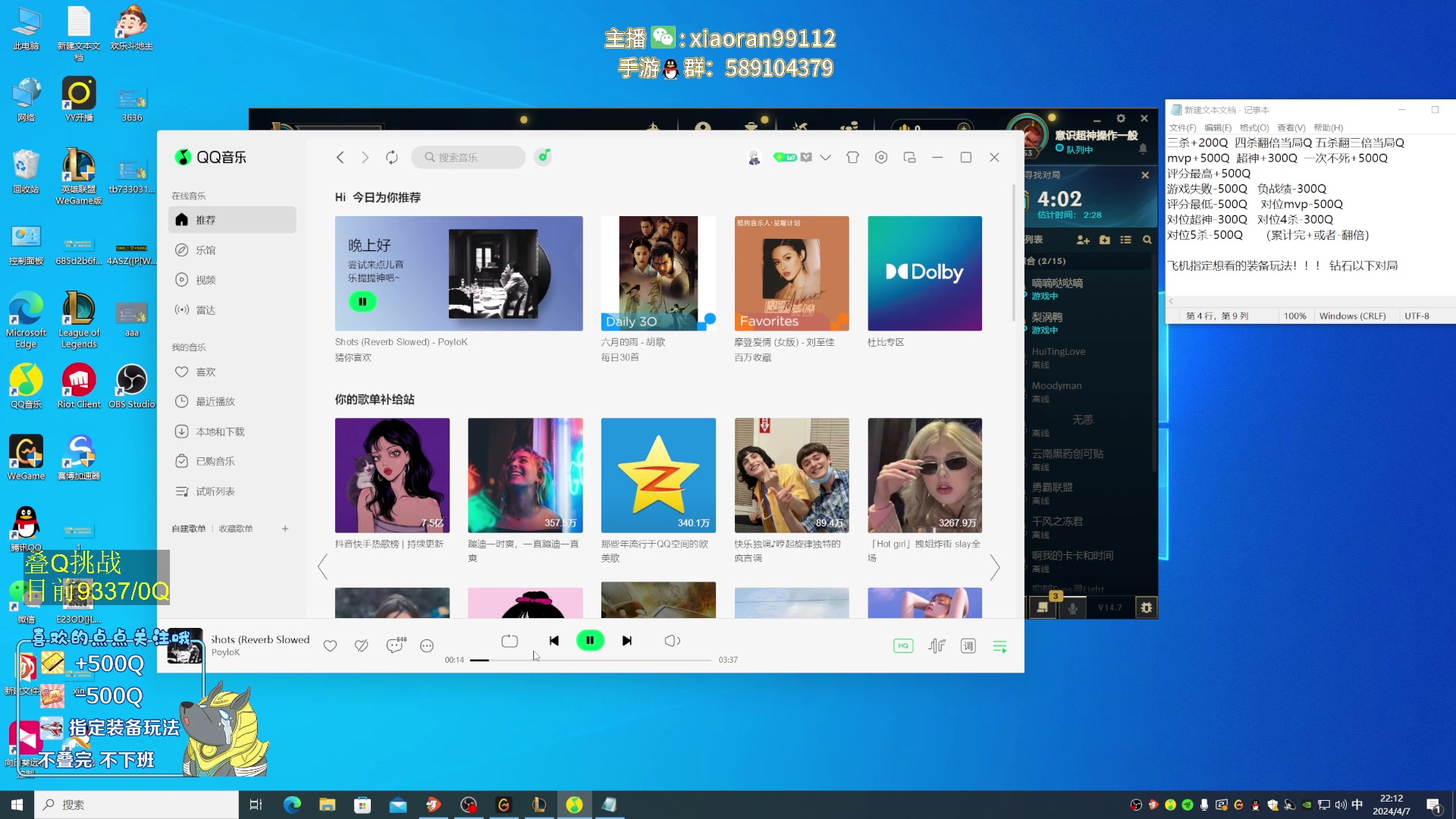
Task: Go back with QQ Music back arrow
Action: tap(340, 157)
